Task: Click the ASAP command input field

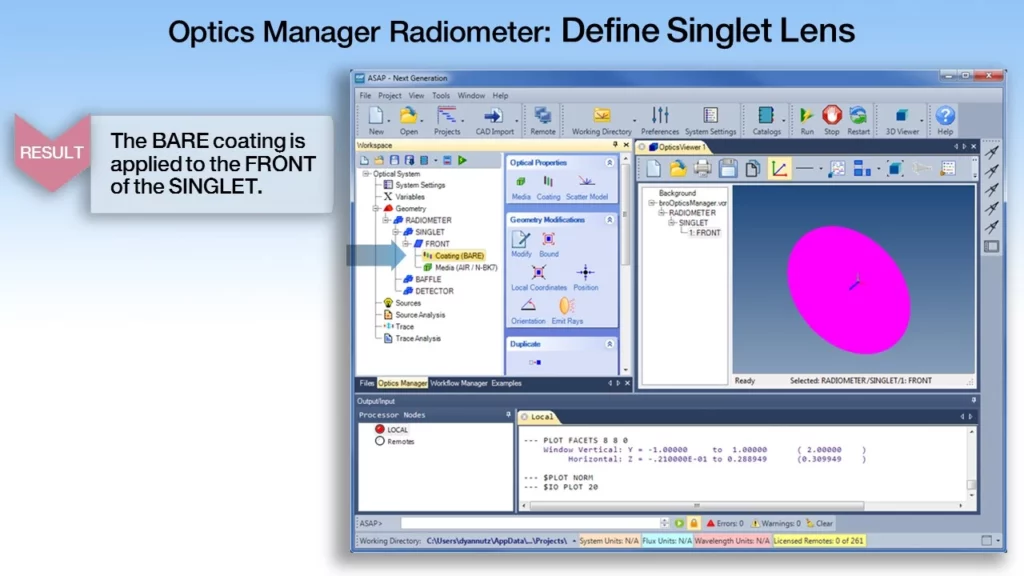Action: pos(530,523)
